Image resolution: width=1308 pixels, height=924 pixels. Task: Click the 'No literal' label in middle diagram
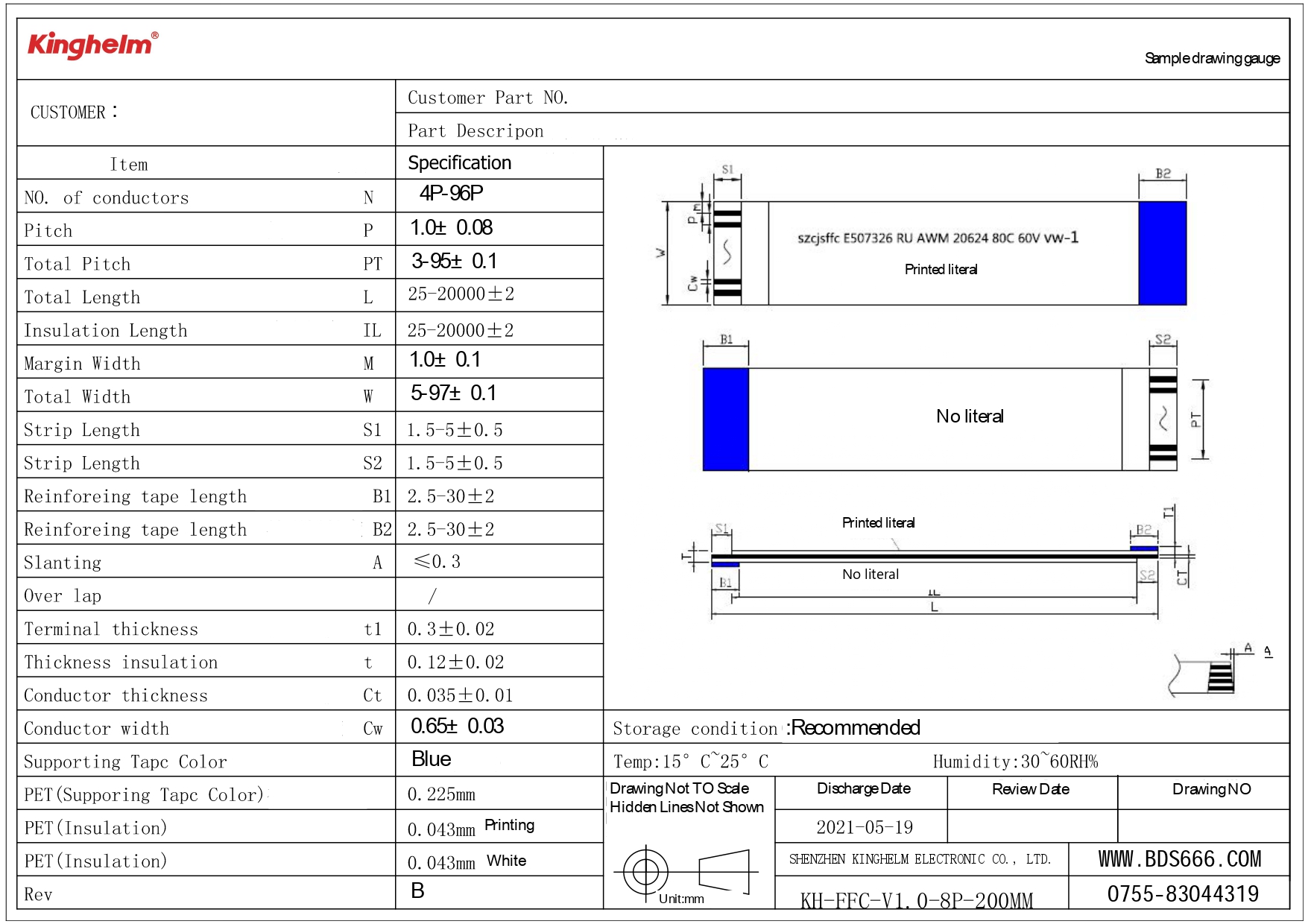(x=970, y=417)
